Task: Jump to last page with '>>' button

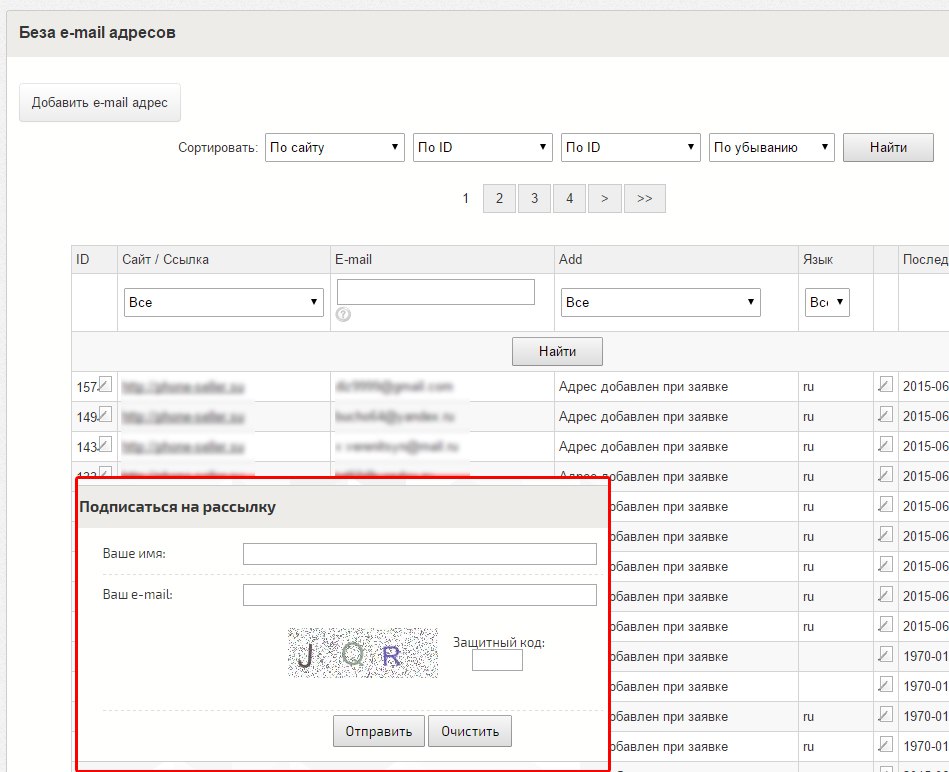Action: point(644,199)
